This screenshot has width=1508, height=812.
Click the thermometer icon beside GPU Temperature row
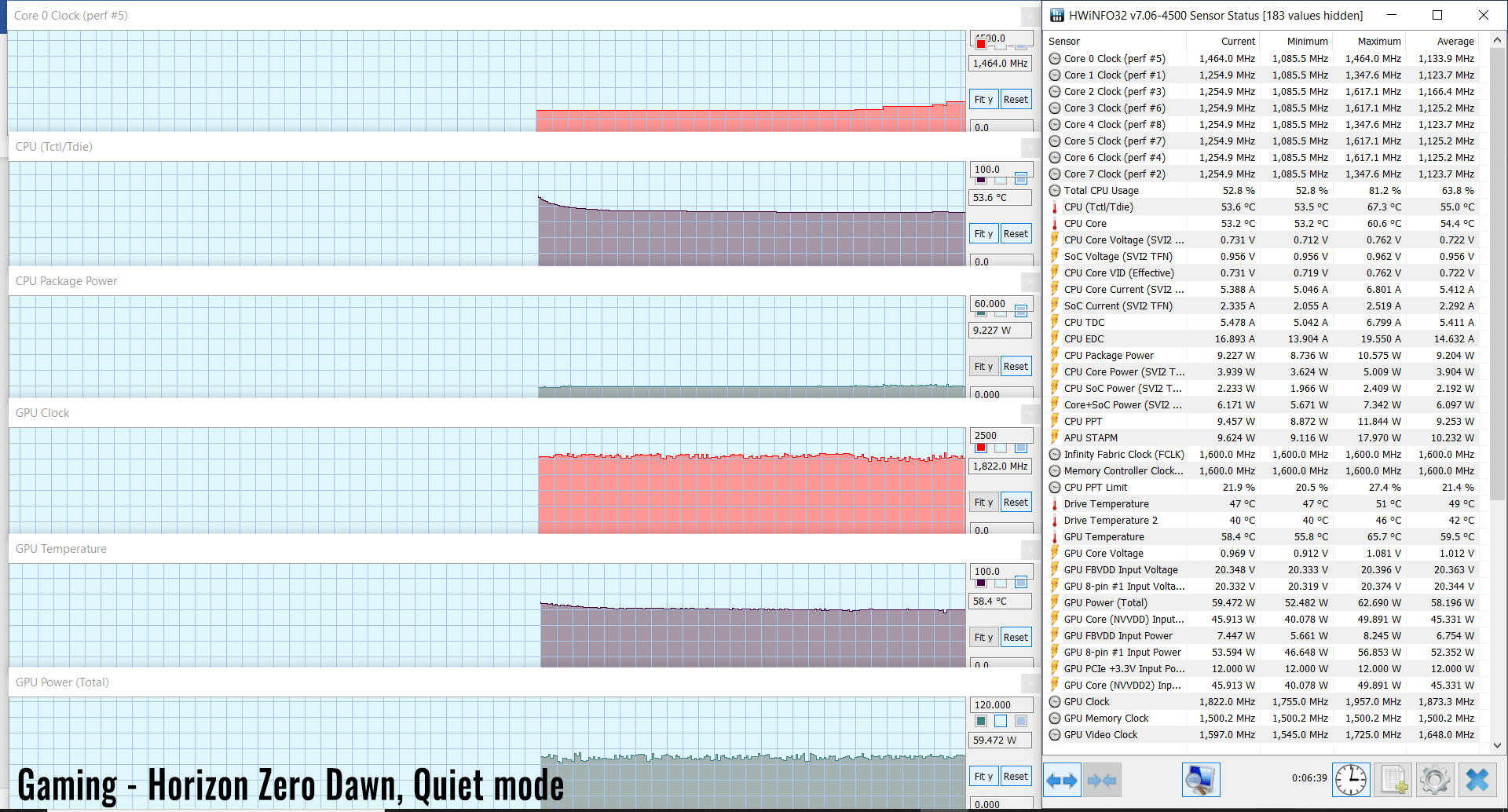click(1055, 537)
